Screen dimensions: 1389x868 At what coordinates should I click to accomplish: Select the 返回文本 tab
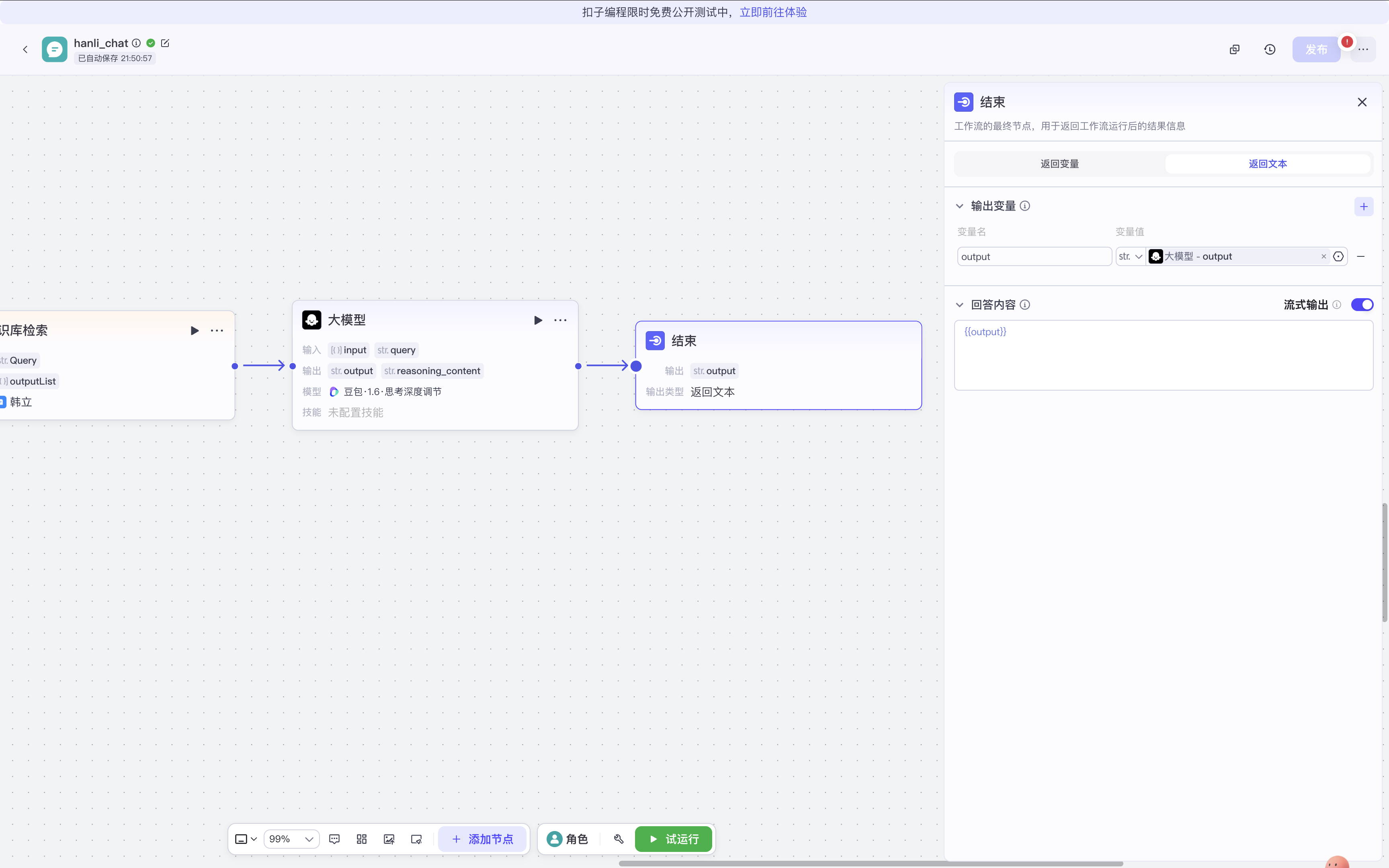tap(1267, 164)
